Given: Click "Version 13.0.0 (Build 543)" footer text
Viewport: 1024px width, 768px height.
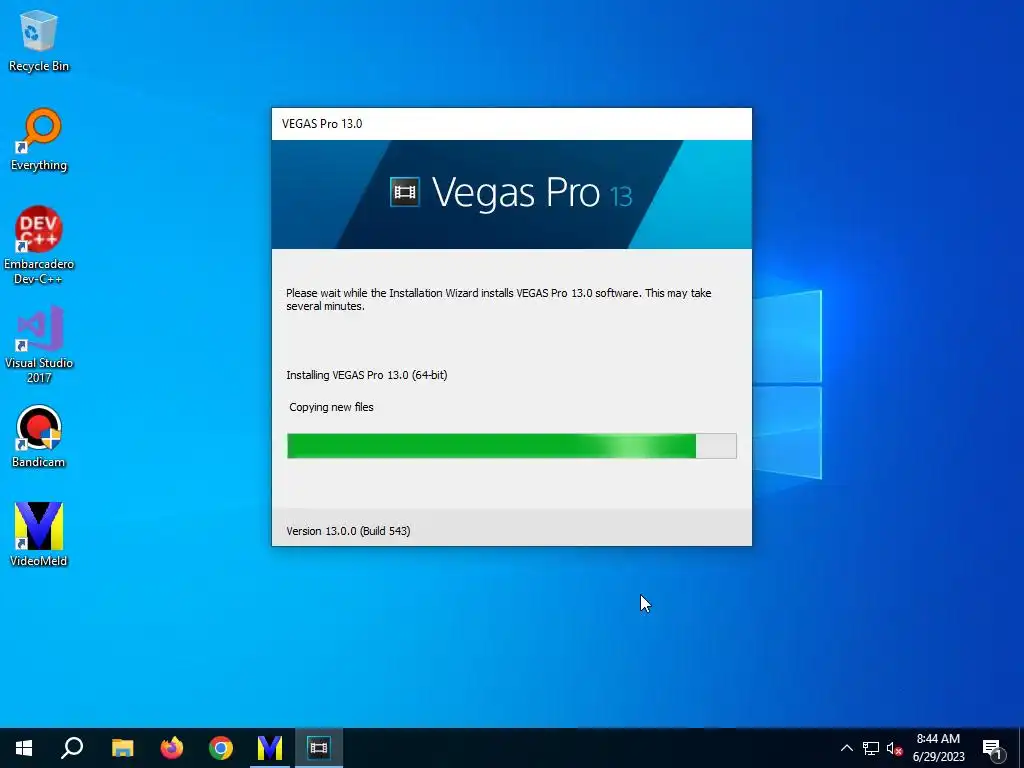Looking at the screenshot, I should [x=348, y=531].
